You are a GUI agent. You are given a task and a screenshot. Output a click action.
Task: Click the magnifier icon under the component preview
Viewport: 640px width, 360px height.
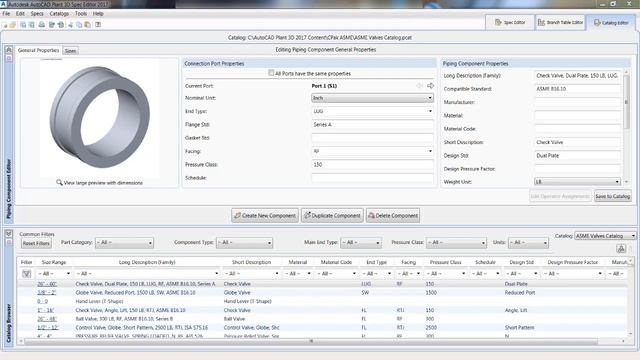(x=59, y=182)
